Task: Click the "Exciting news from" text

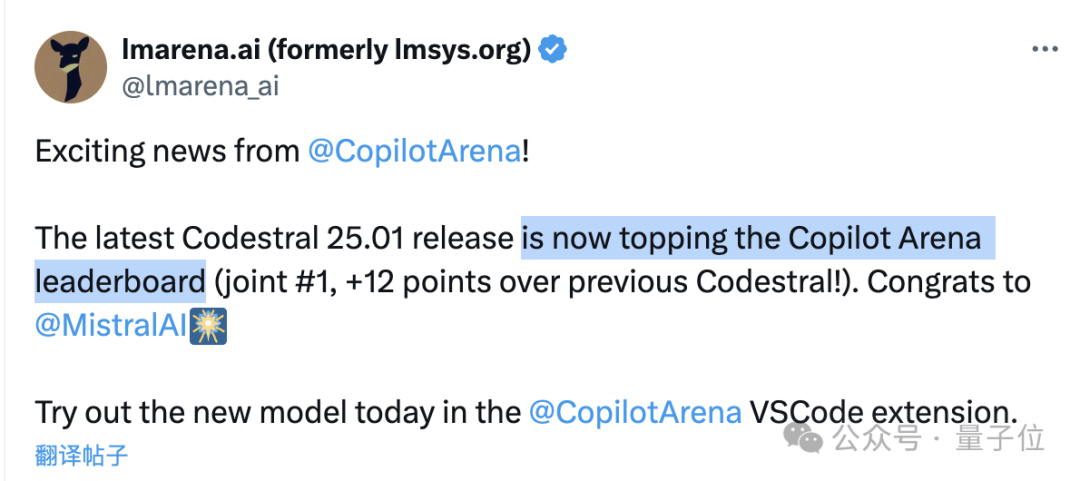Action: coord(167,152)
